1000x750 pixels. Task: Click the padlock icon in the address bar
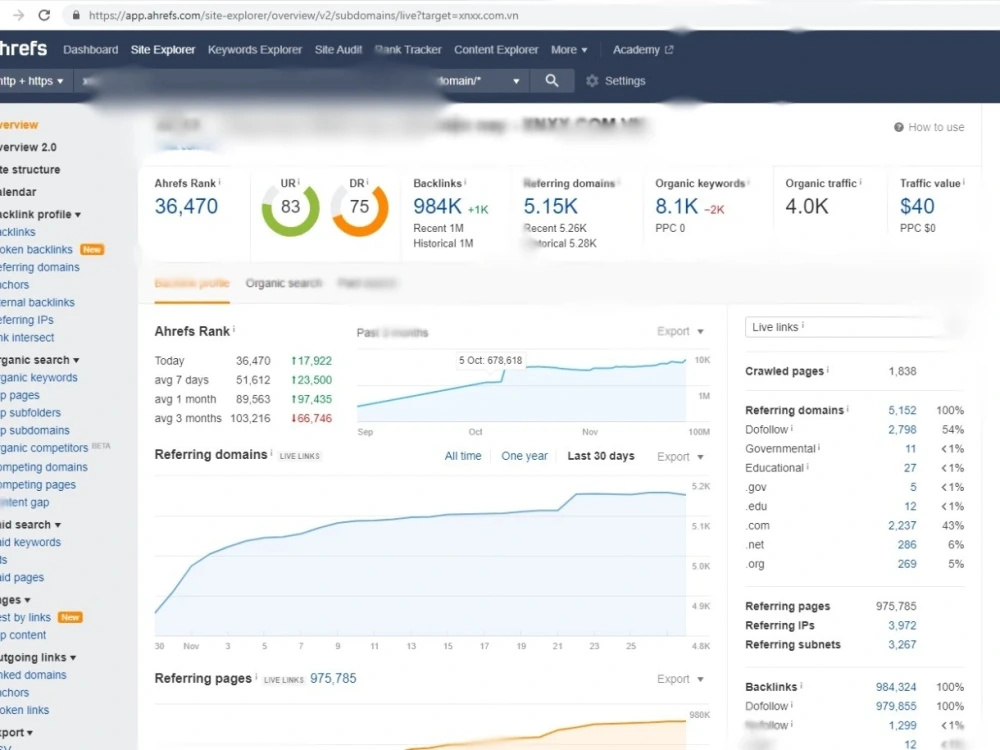[x=76, y=15]
